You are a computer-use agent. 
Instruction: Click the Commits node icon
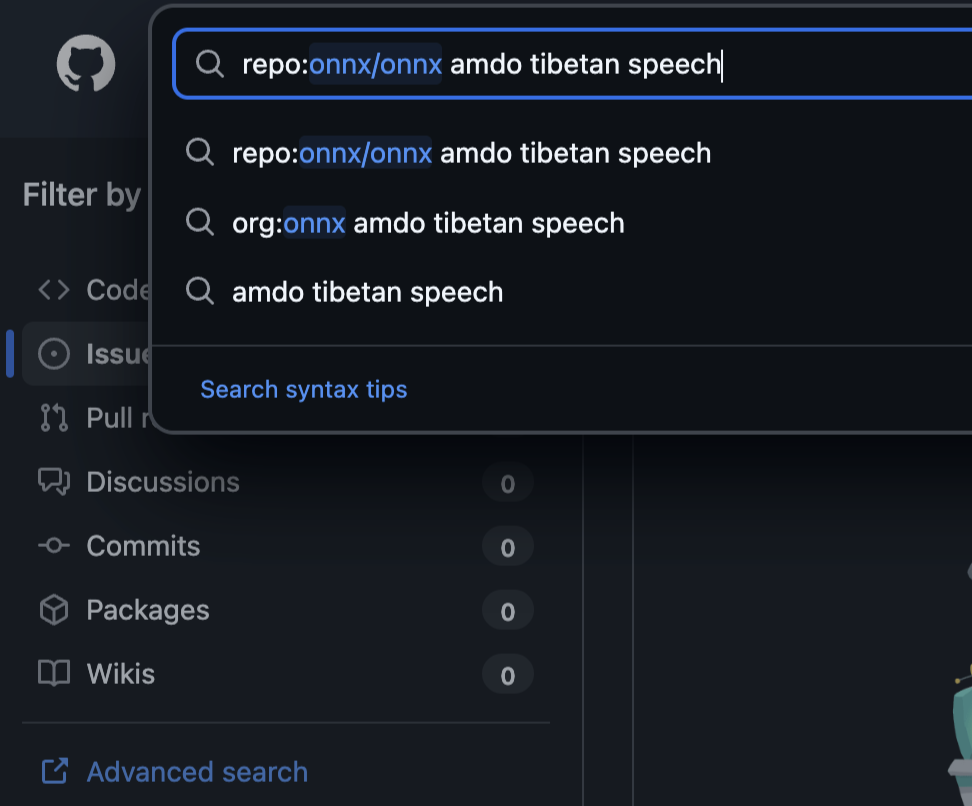(x=54, y=546)
